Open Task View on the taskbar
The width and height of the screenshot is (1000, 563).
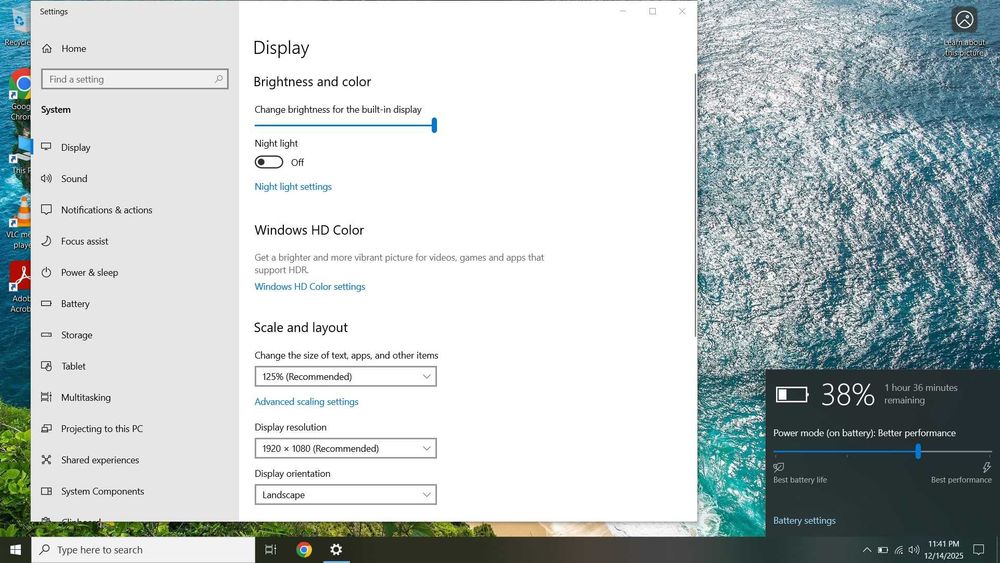coord(270,550)
